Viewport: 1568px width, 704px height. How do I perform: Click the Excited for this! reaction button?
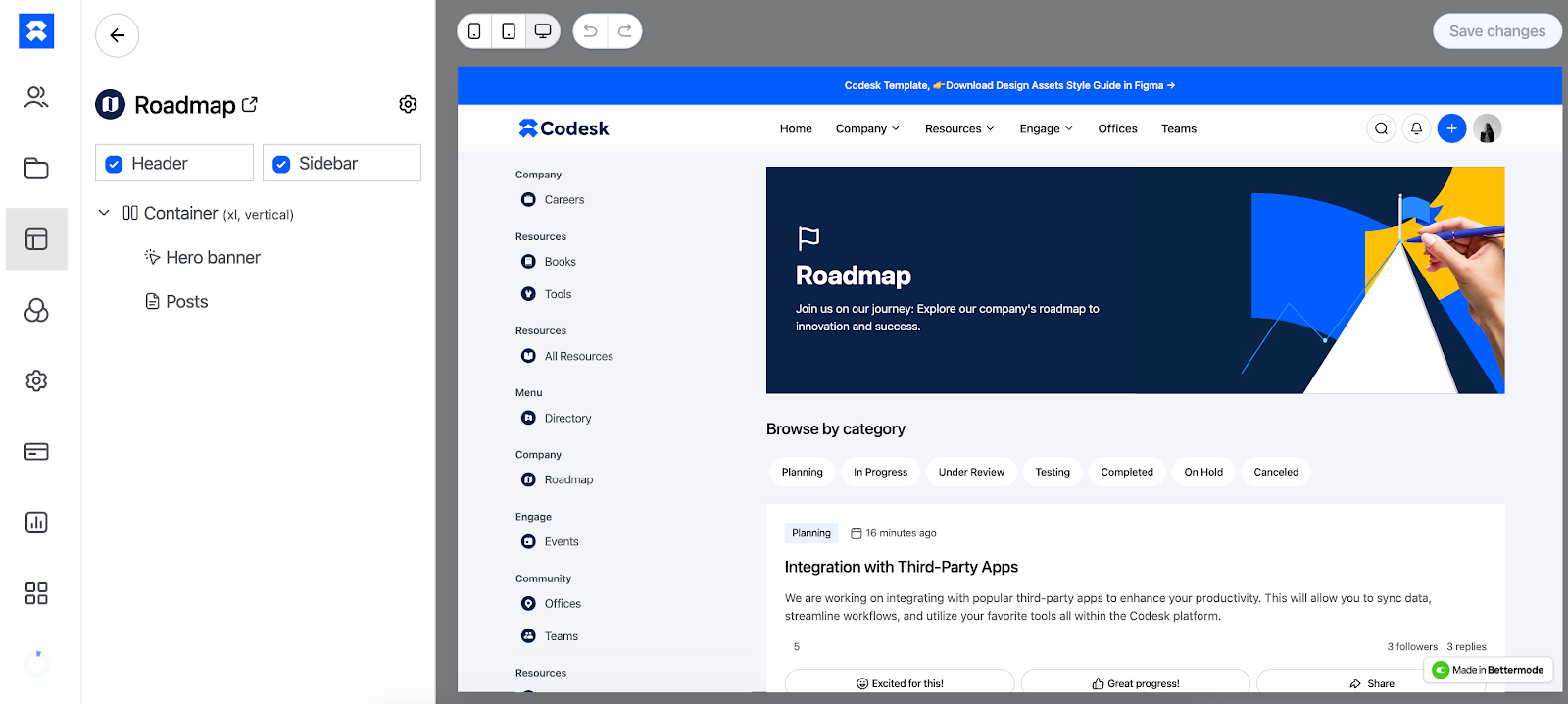[900, 682]
